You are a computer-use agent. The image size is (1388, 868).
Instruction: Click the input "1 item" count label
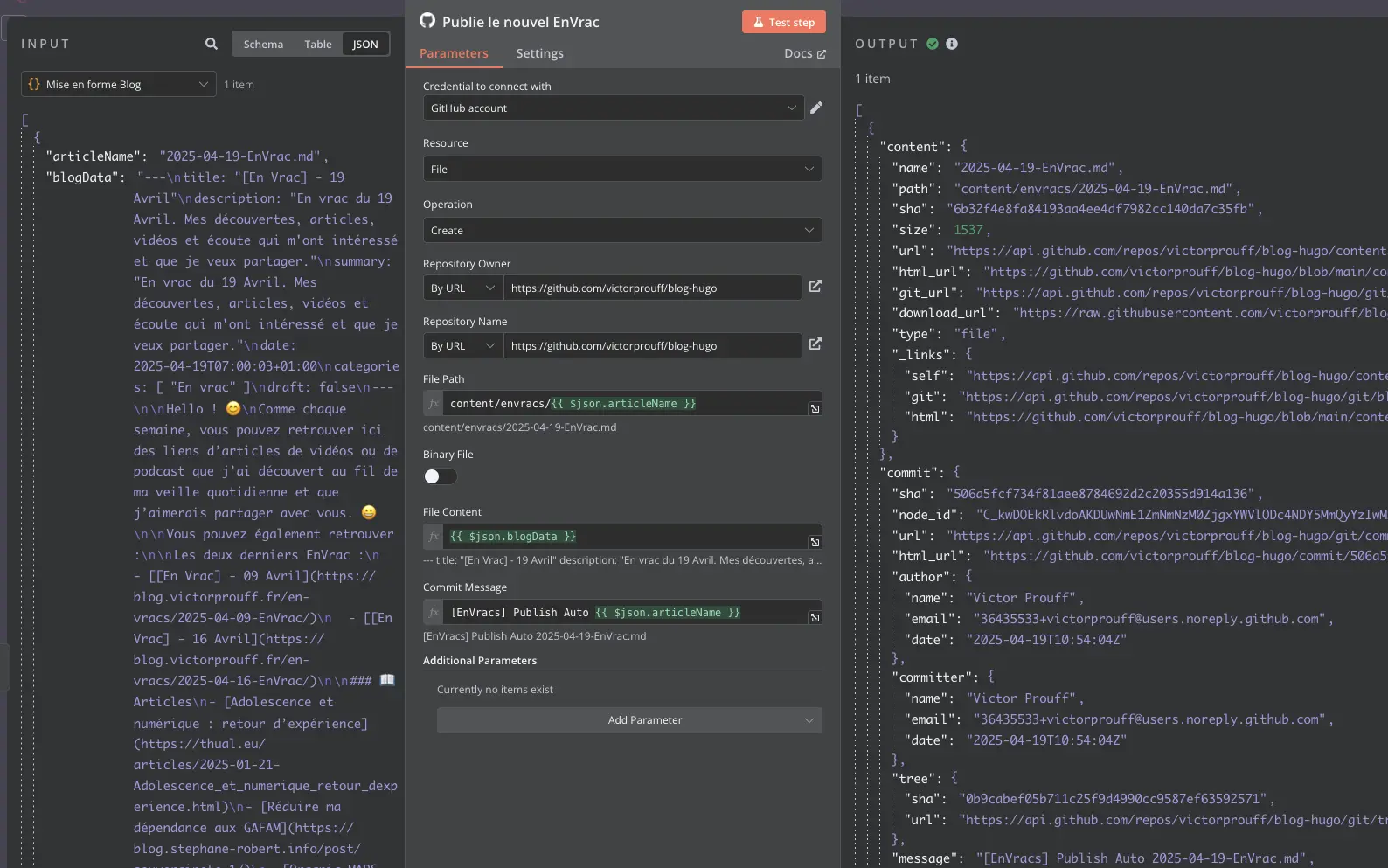point(239,85)
